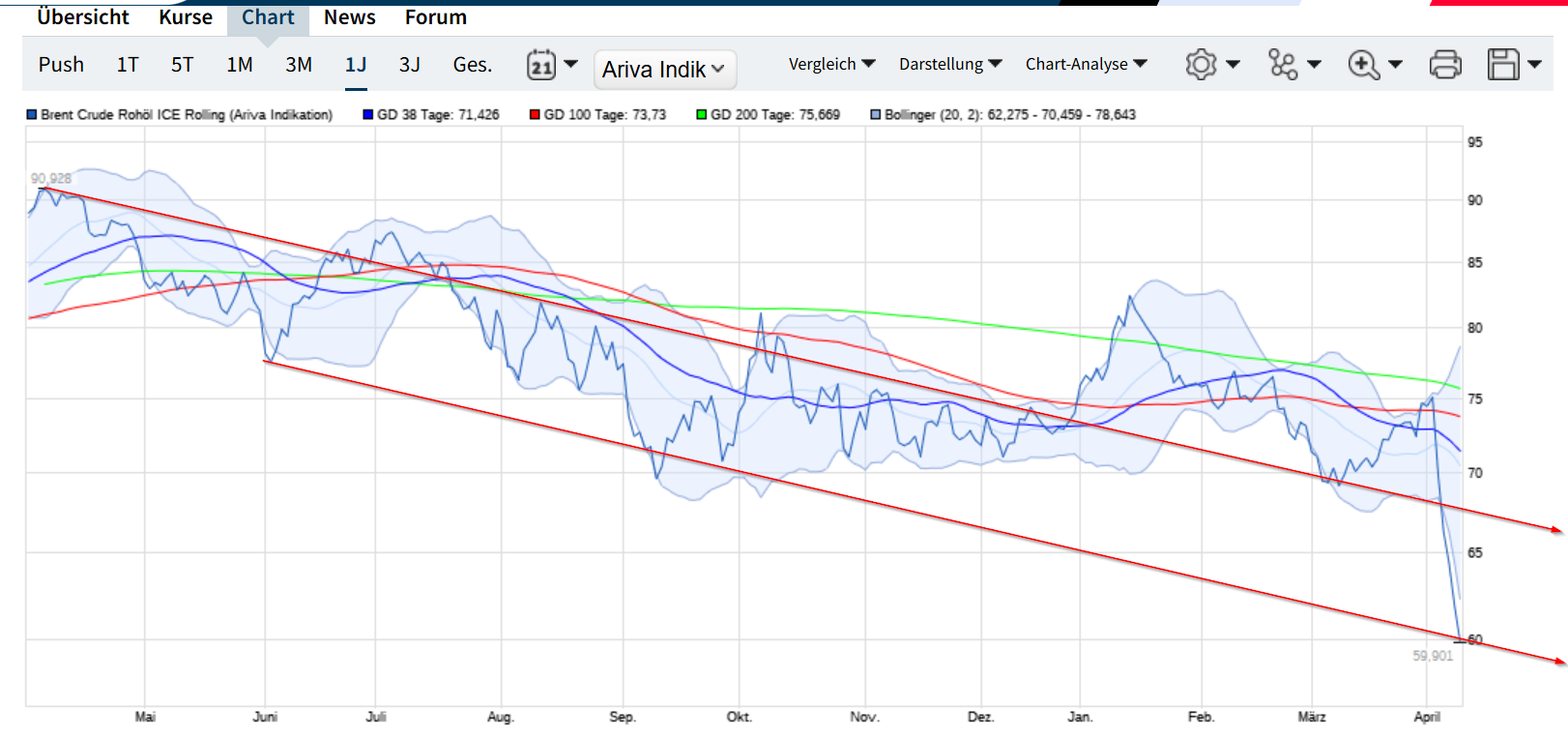This screenshot has width=1568, height=739.
Task: Click the 70 price axis label
Action: point(1475,473)
